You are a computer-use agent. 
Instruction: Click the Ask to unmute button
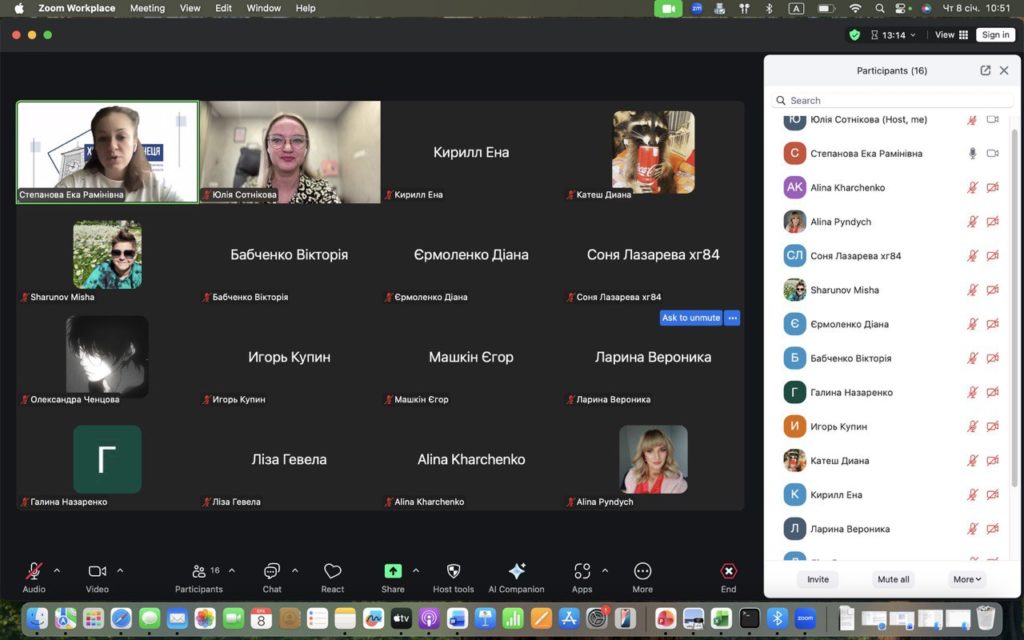[690, 318]
